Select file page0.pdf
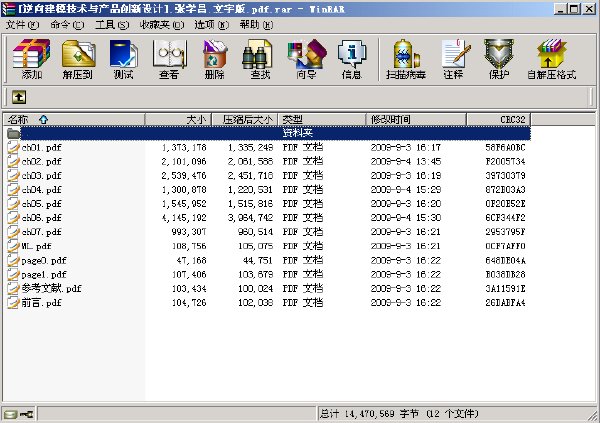600x423 pixels. (44, 261)
